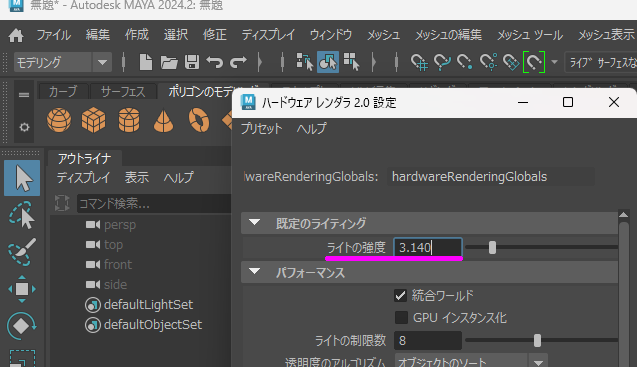Open the ヘルプ menu in render settings

point(311,129)
